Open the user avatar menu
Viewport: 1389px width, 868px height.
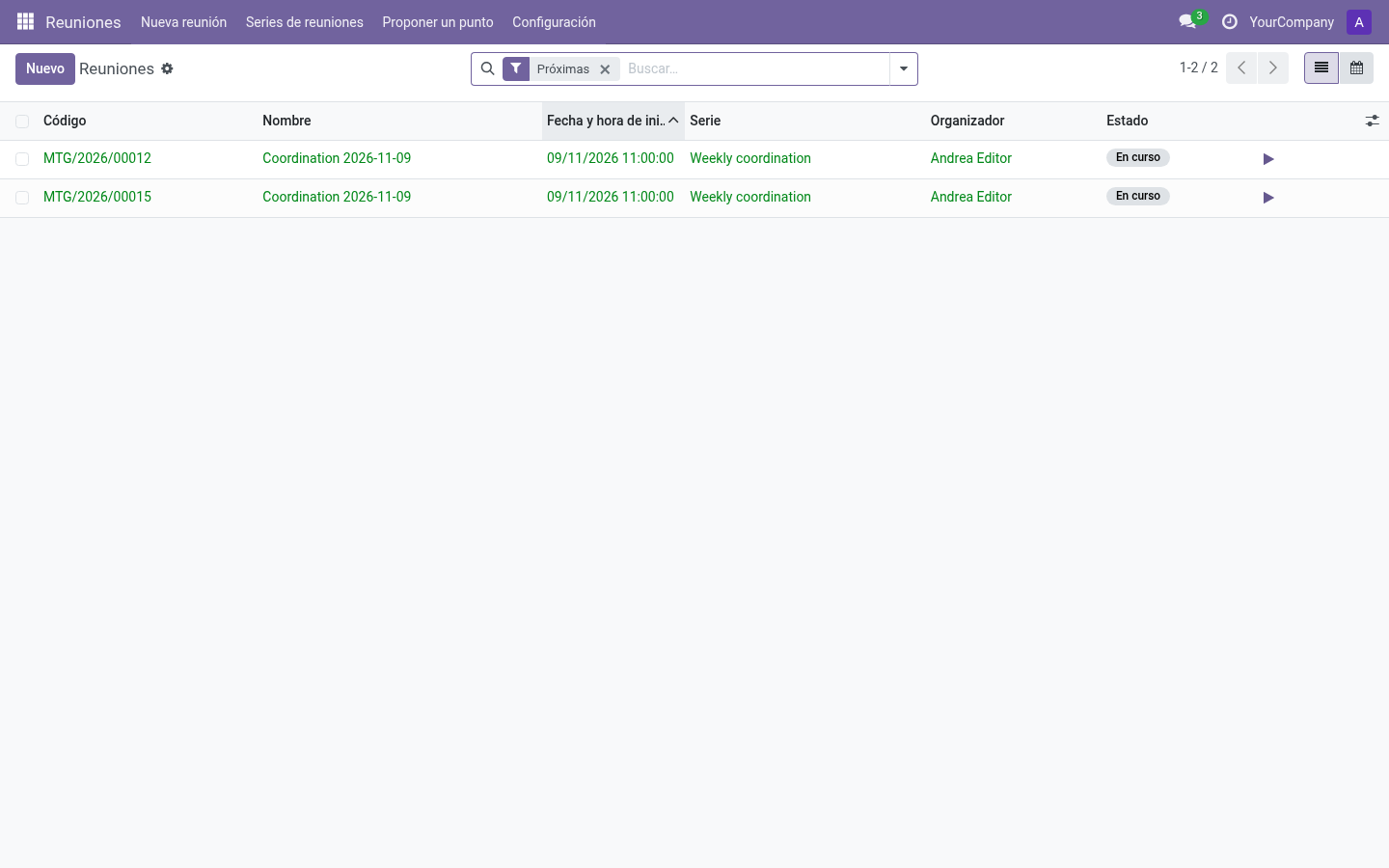[1359, 22]
